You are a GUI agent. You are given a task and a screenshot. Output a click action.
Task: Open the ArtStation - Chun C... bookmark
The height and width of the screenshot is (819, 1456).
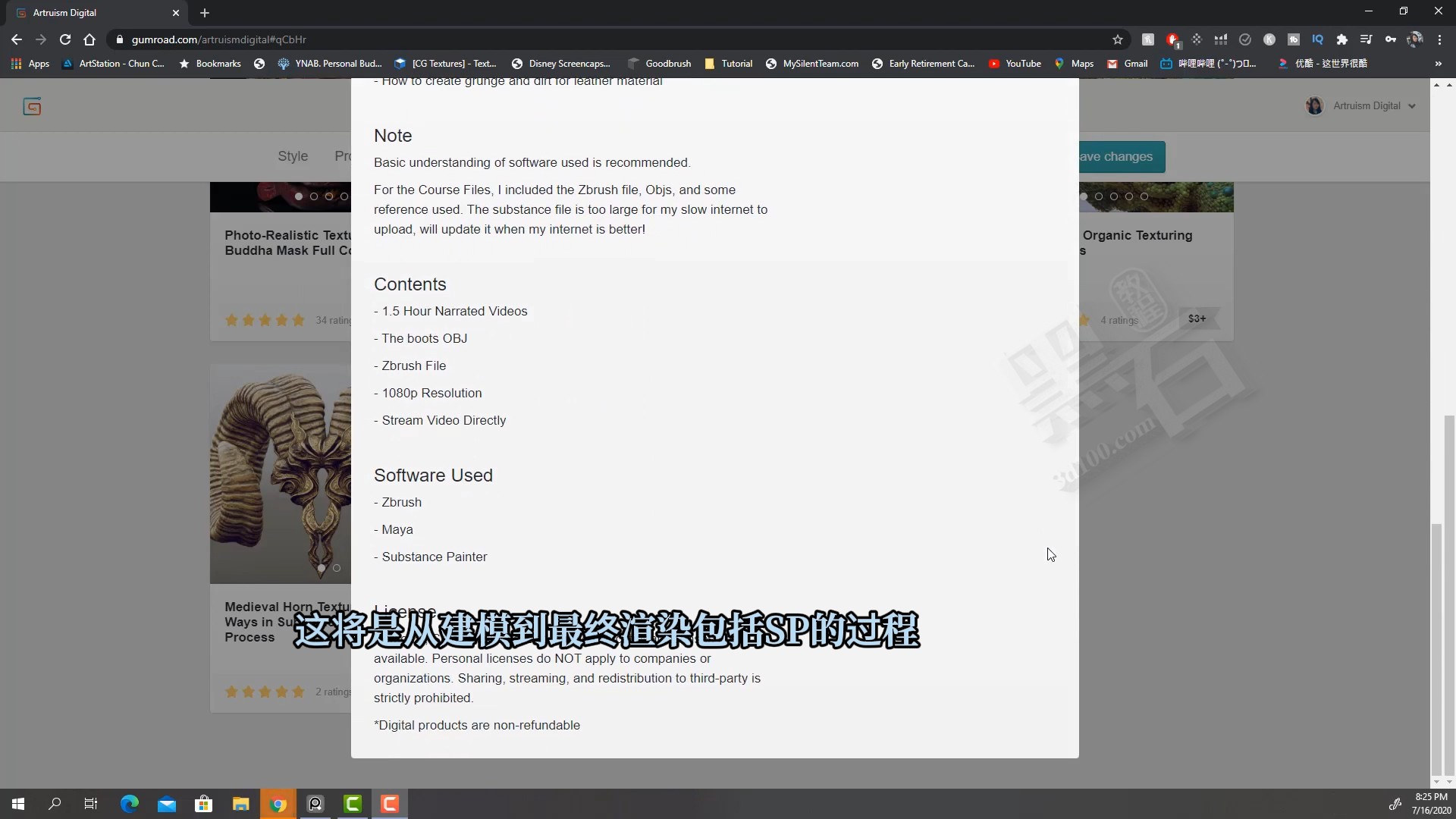[x=114, y=64]
